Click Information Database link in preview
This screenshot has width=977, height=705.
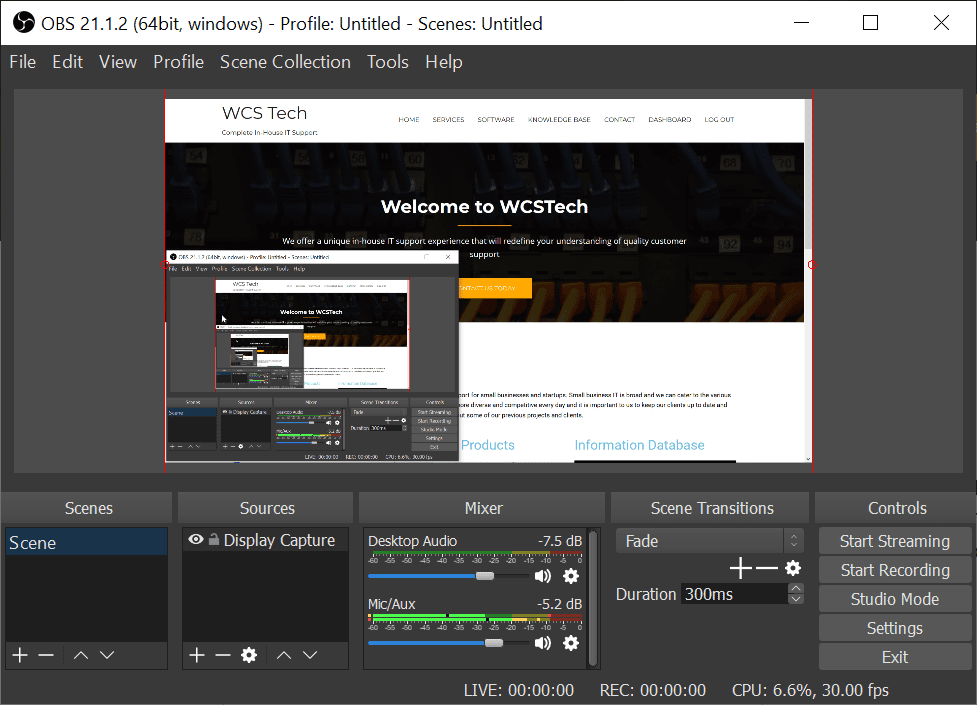click(639, 445)
